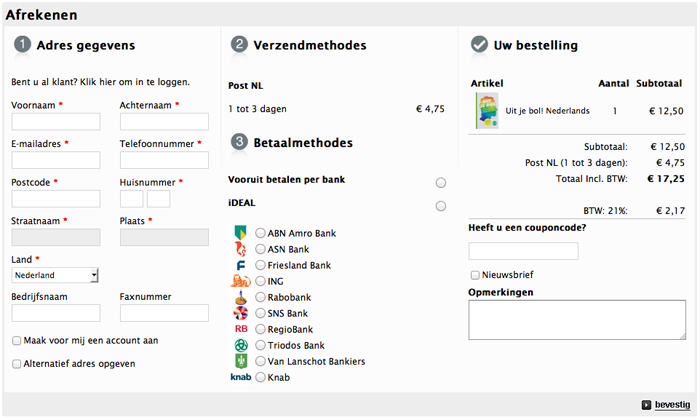This screenshot has width=700, height=420.
Task: Click the Knab logo icon
Action: point(240,377)
